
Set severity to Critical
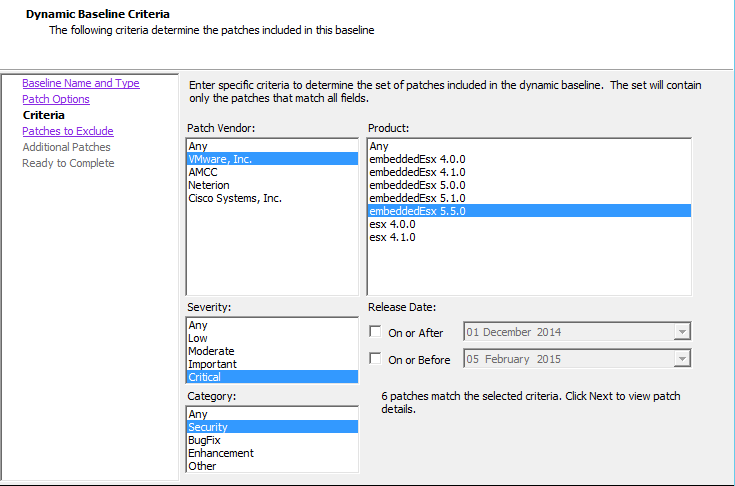(205, 377)
